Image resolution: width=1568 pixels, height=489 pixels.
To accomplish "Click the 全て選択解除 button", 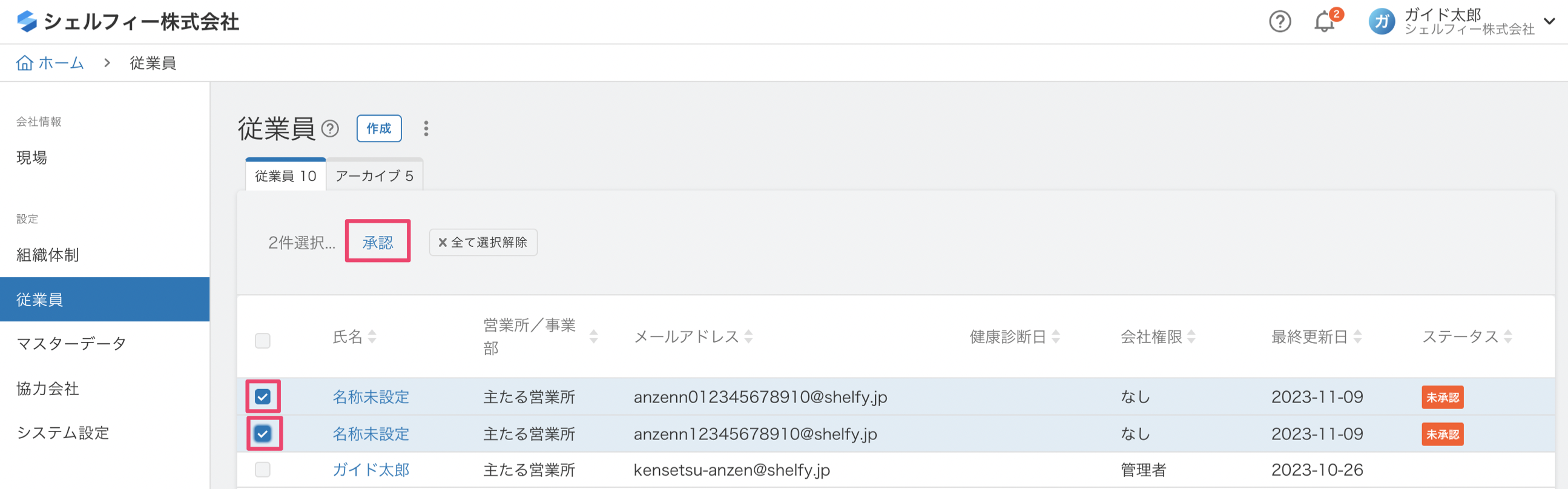I will 483,242.
